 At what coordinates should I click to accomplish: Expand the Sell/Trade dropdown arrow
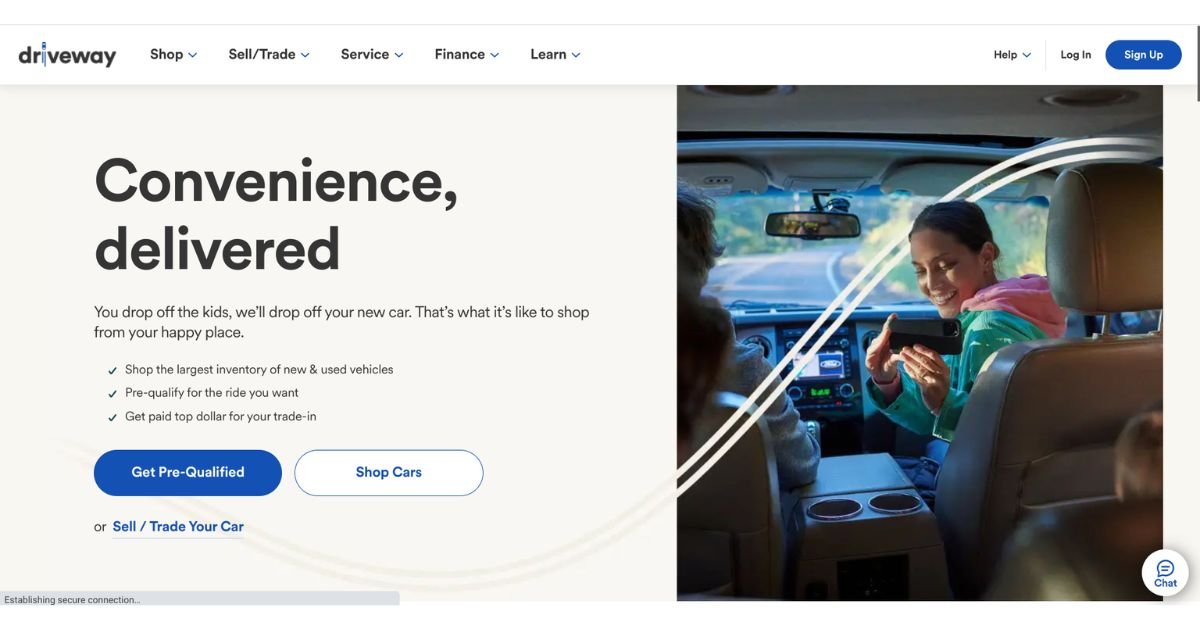tap(305, 55)
